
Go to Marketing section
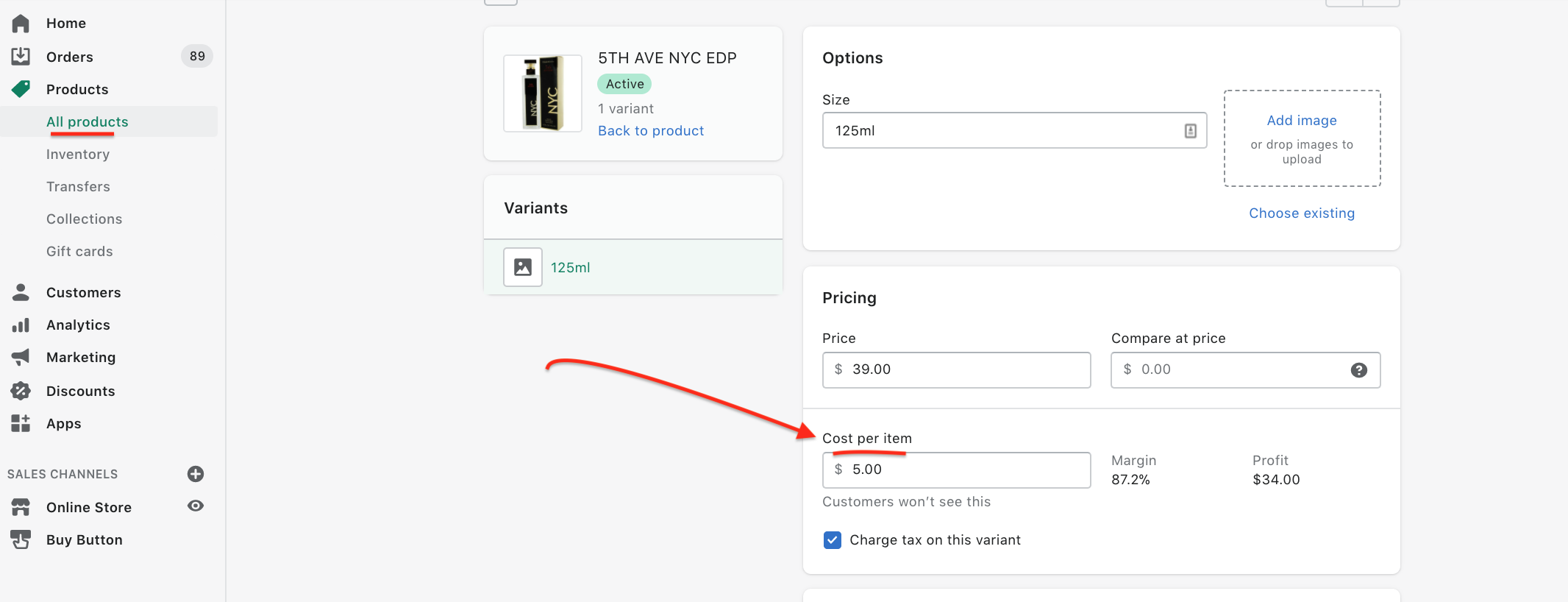coord(81,358)
